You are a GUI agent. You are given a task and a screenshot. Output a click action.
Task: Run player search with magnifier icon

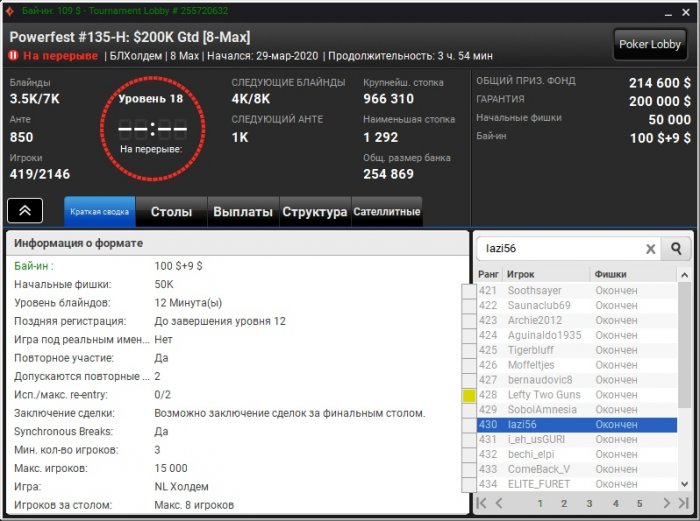pos(676,248)
